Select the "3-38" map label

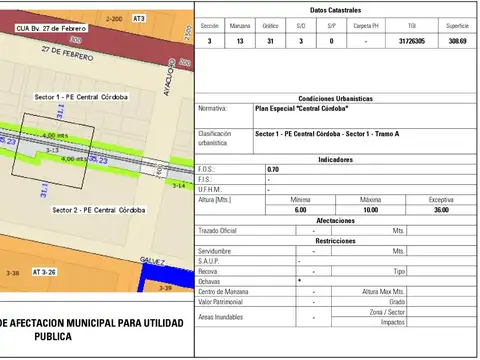pos(13,273)
